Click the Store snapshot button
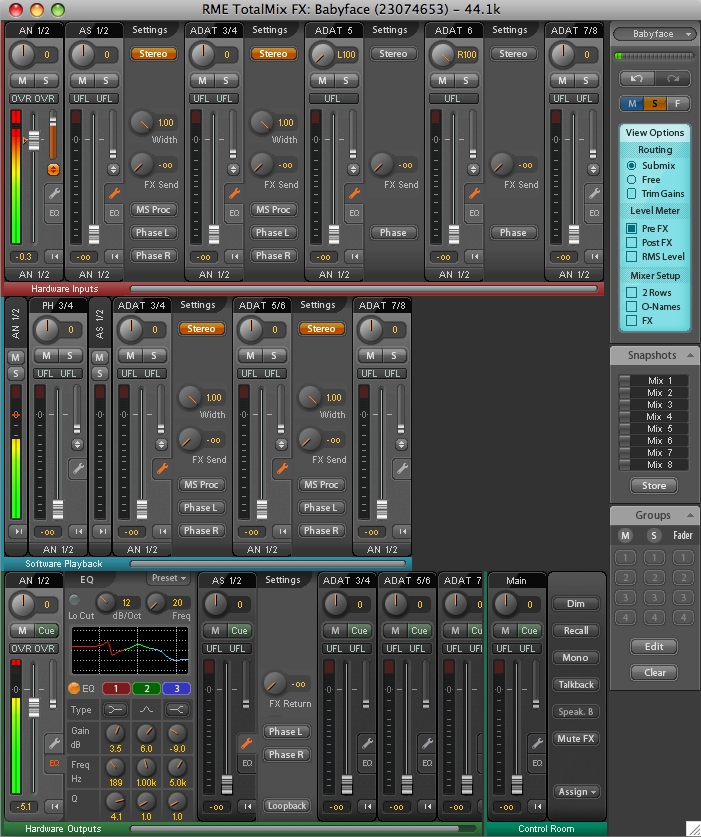This screenshot has height=837, width=701. 654,486
